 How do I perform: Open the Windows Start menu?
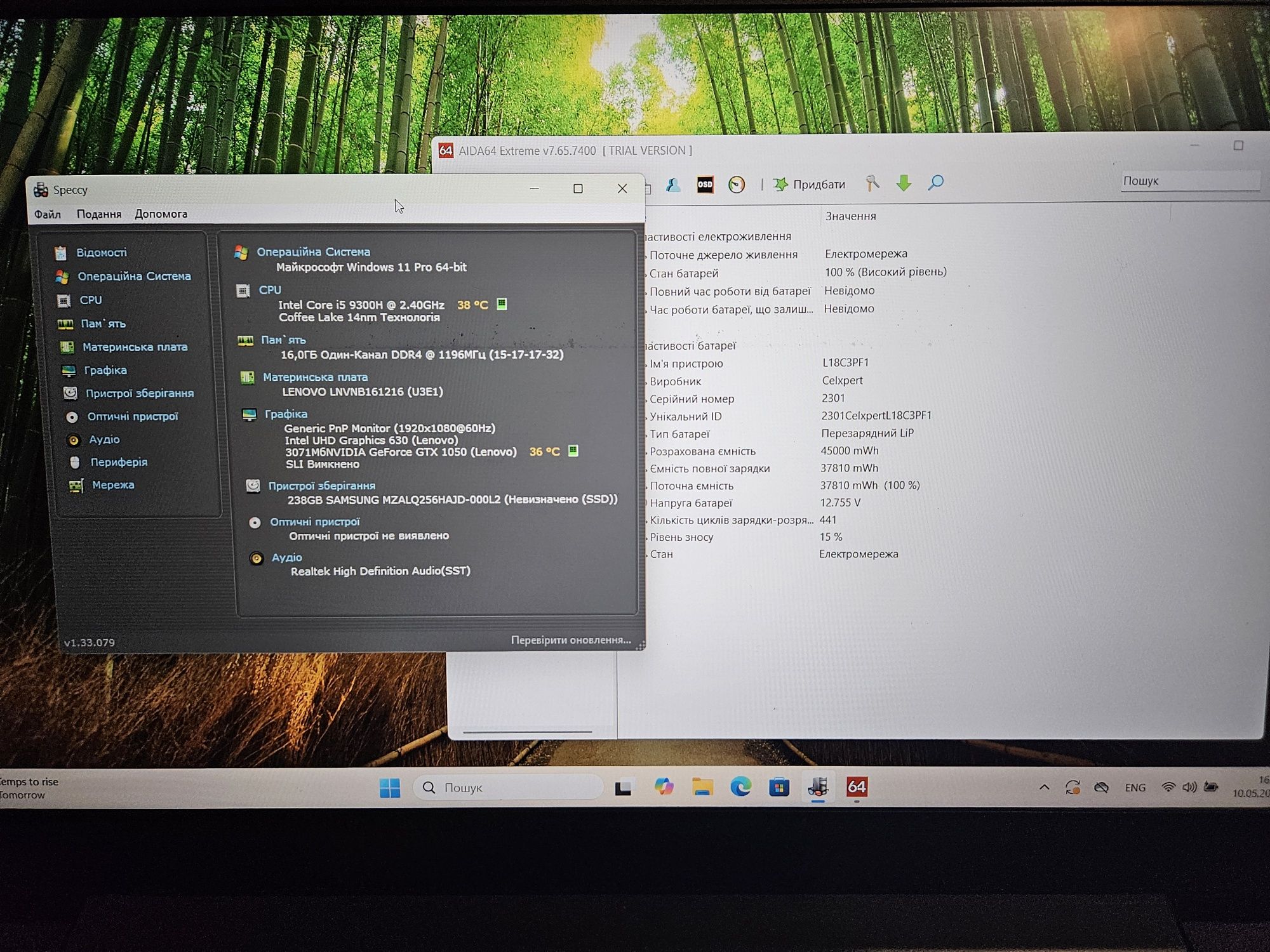pyautogui.click(x=390, y=788)
